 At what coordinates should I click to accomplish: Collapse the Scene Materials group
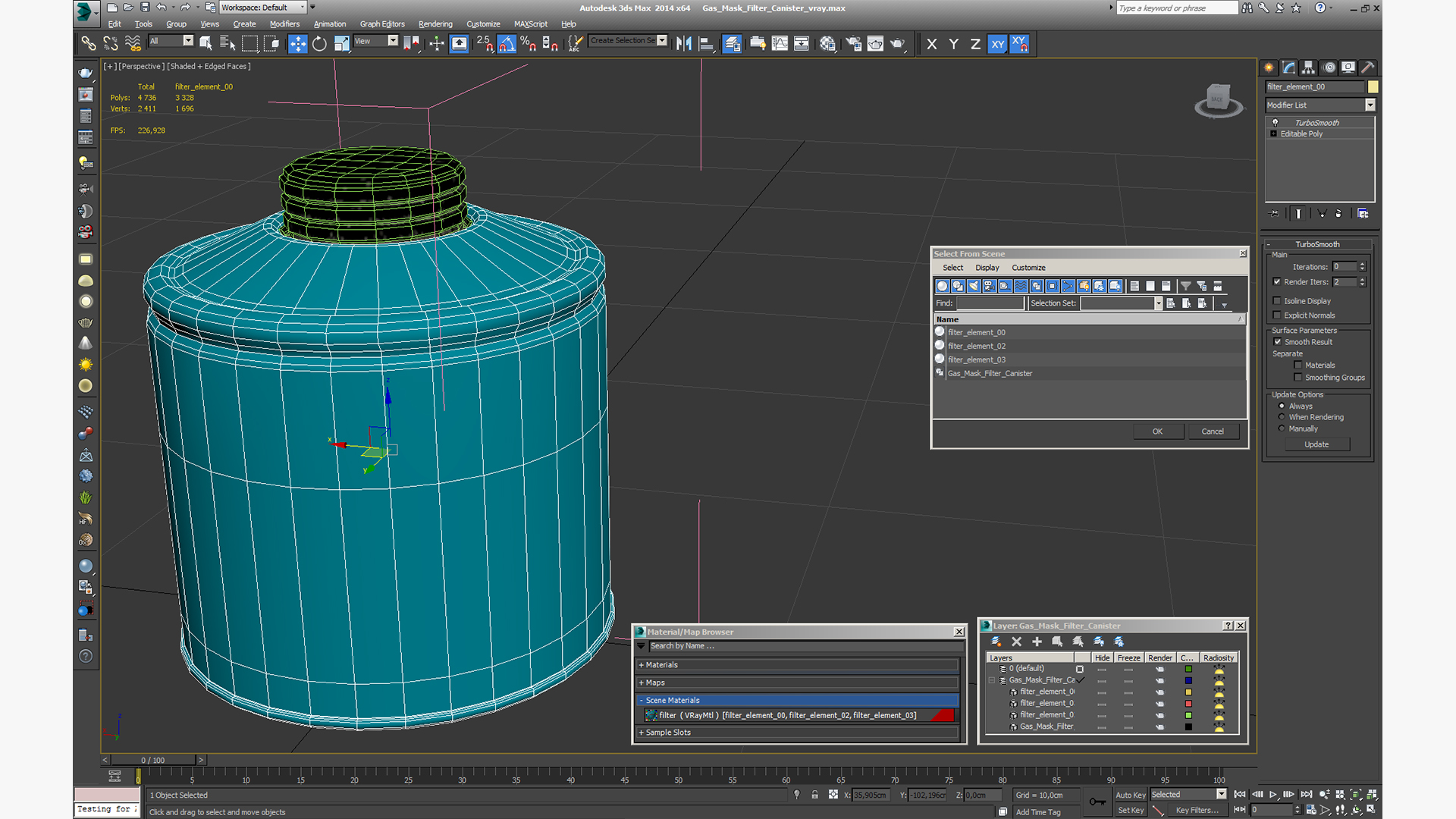click(797, 701)
